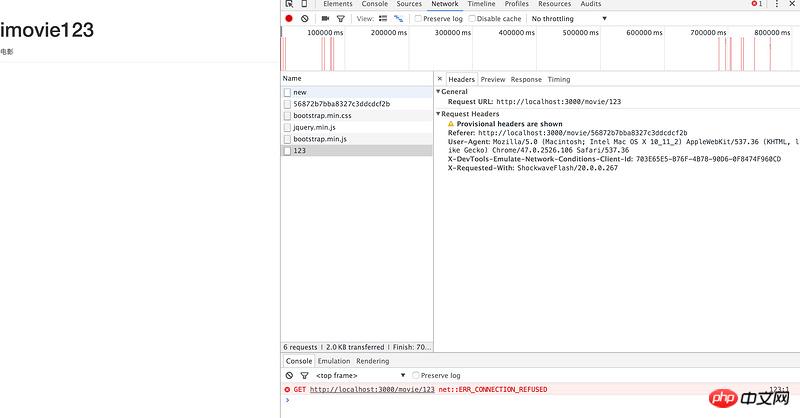Select the bootstrap.min.js request
The height and width of the screenshot is (418, 800).
point(357,139)
